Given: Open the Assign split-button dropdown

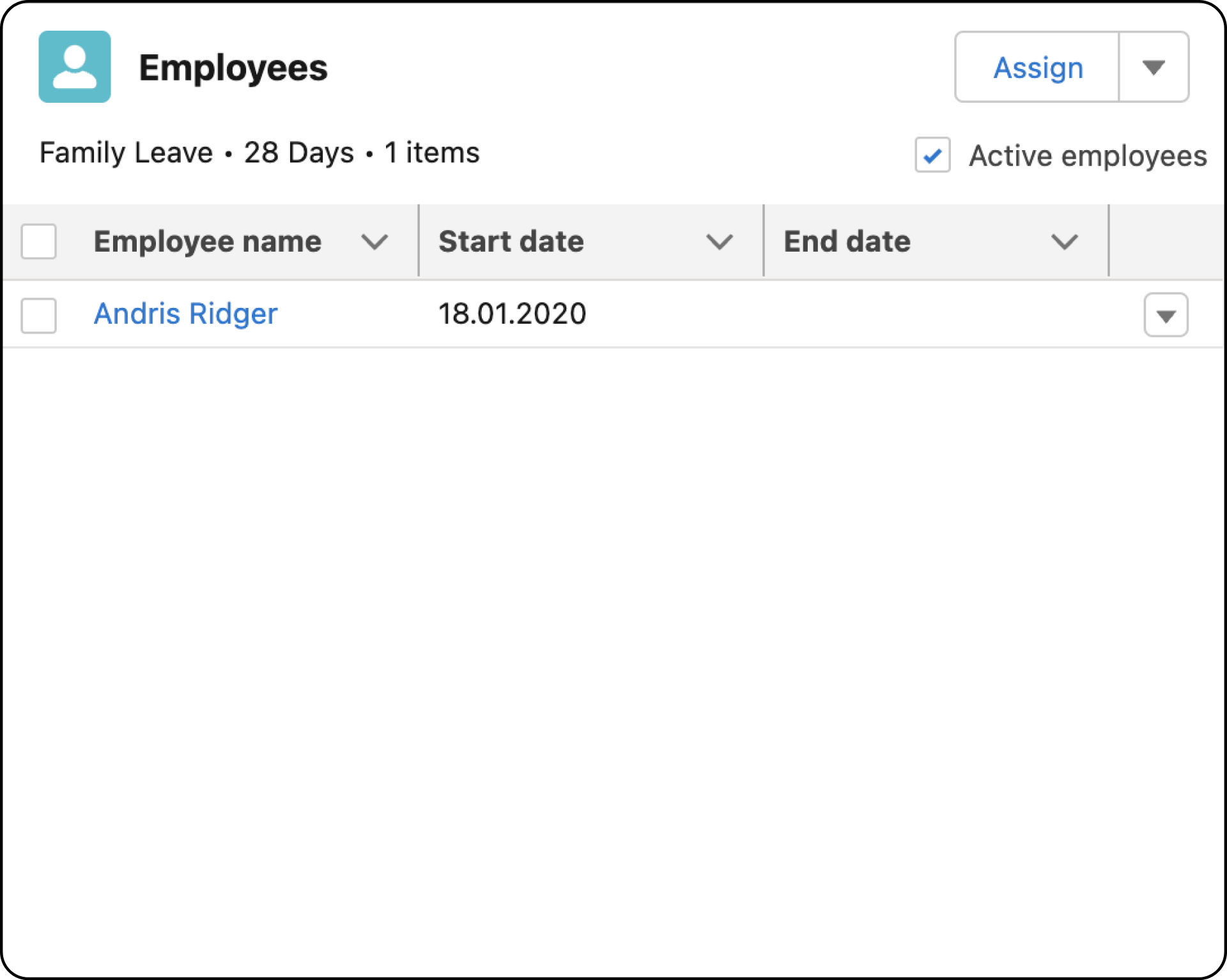Looking at the screenshot, I should 1154,67.
